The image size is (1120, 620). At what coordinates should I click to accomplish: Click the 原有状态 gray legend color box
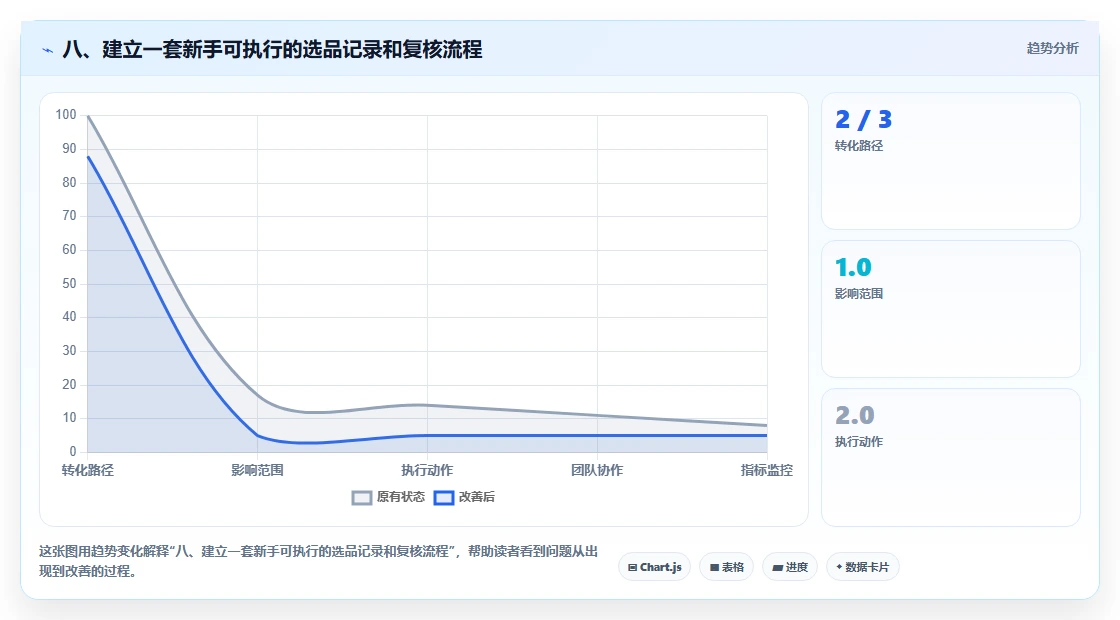[x=362, y=498]
